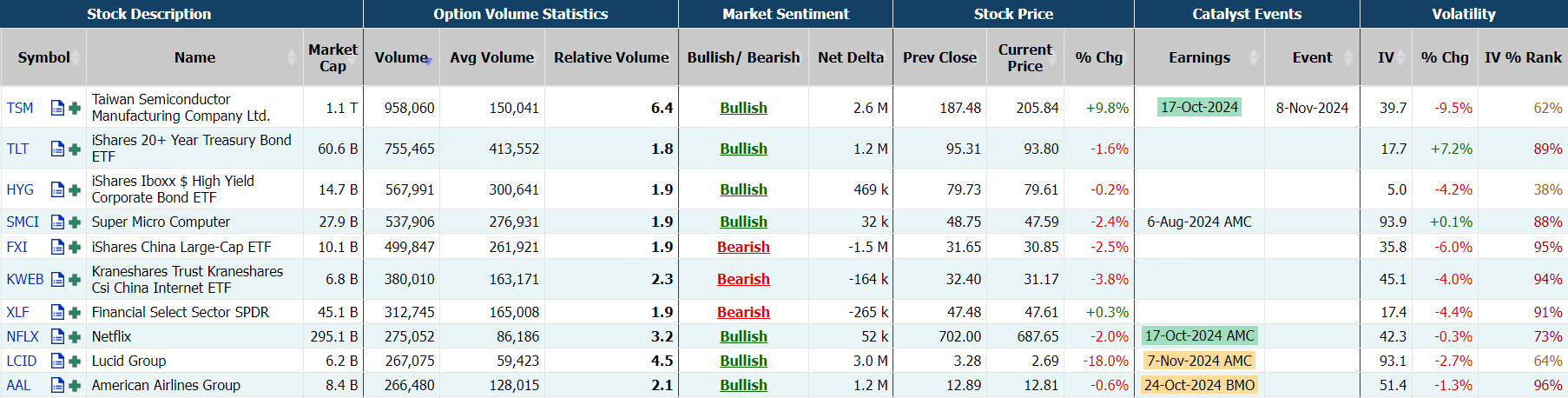This screenshot has width=1568, height=398.
Task: Click the green plus icon for TLT
Action: [x=75, y=149]
